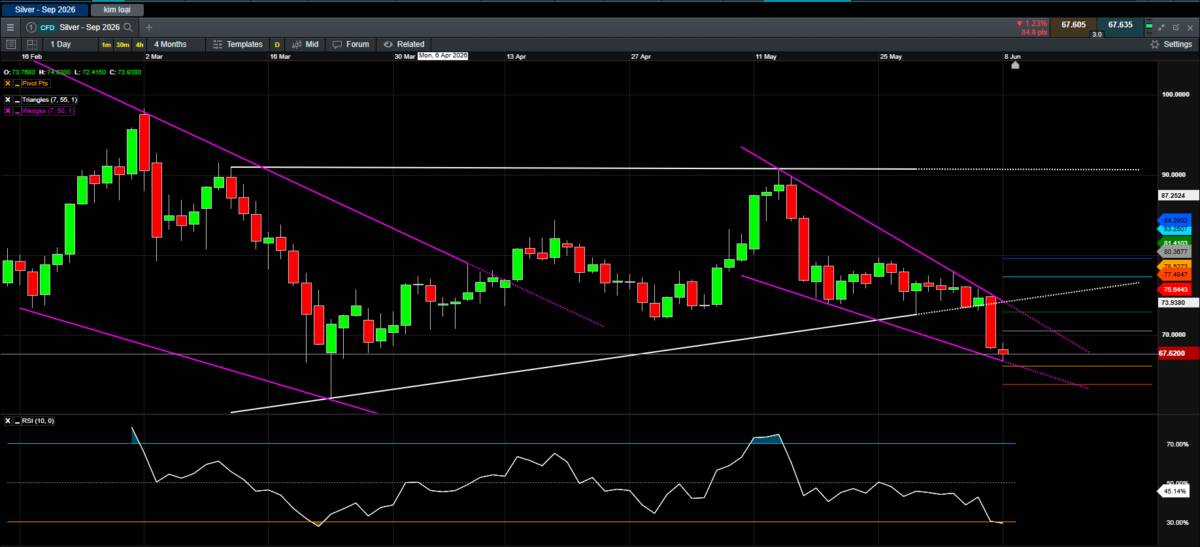This screenshot has height=547, width=1200.
Task: Open the hamburger menu icon
Action: [x=10, y=27]
